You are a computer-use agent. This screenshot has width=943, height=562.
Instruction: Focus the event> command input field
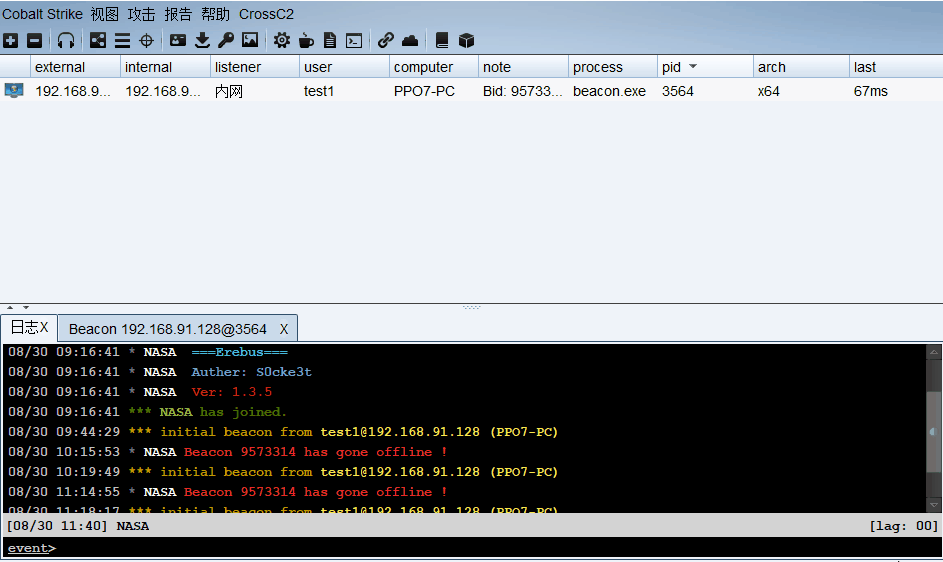click(x=472, y=548)
